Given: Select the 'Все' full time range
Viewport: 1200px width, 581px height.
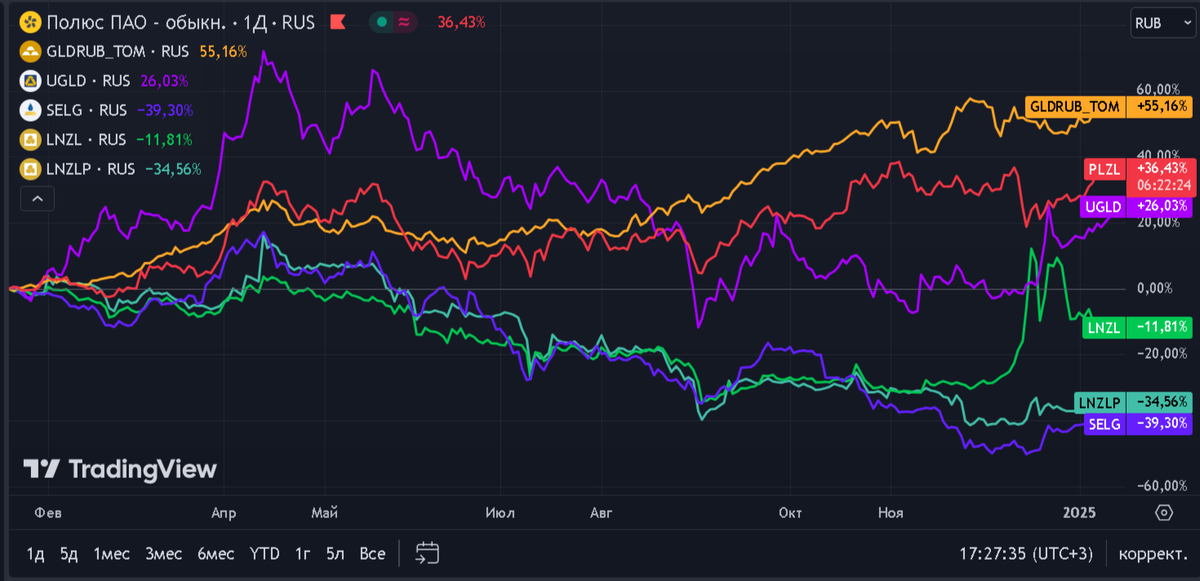Looking at the screenshot, I should 372,553.
